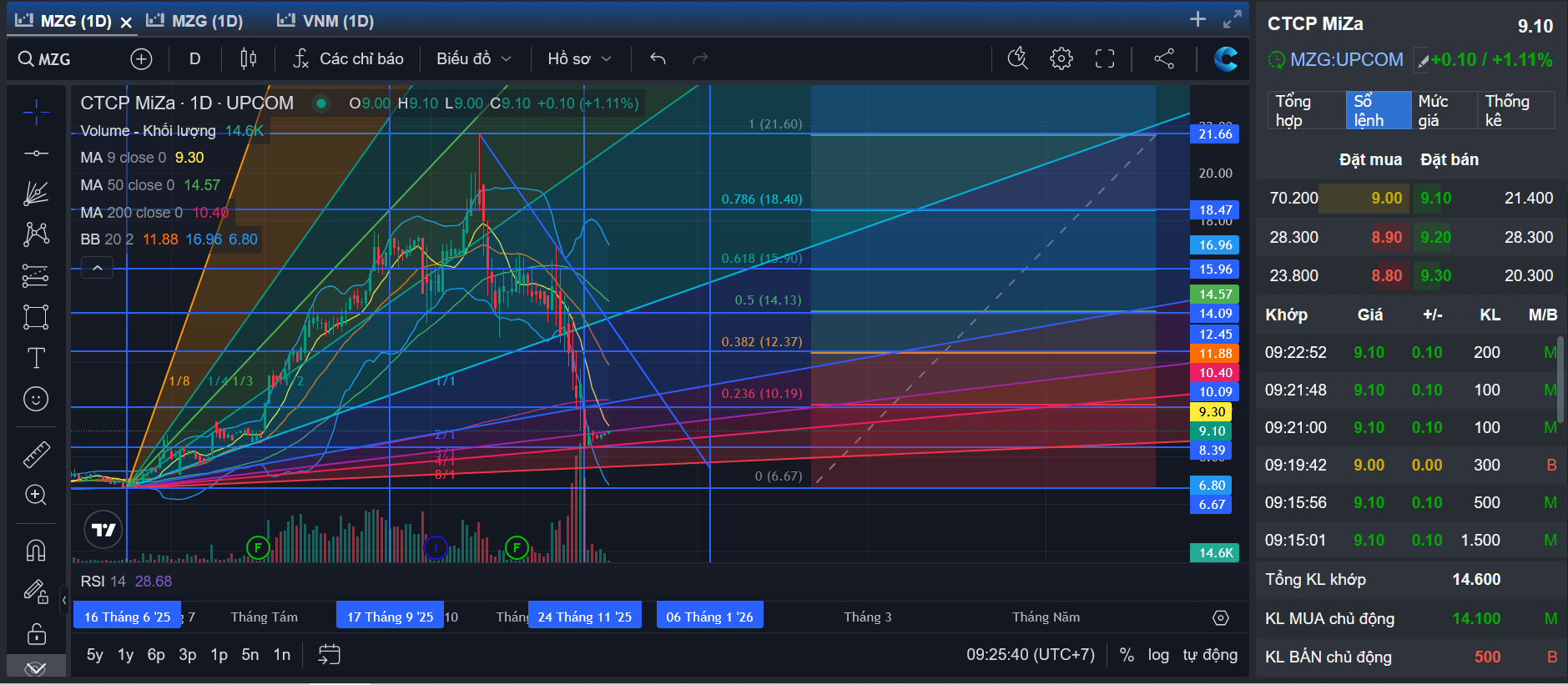Close the first MZG (1D) tab
The height and width of the screenshot is (685, 1568).
[x=126, y=23]
